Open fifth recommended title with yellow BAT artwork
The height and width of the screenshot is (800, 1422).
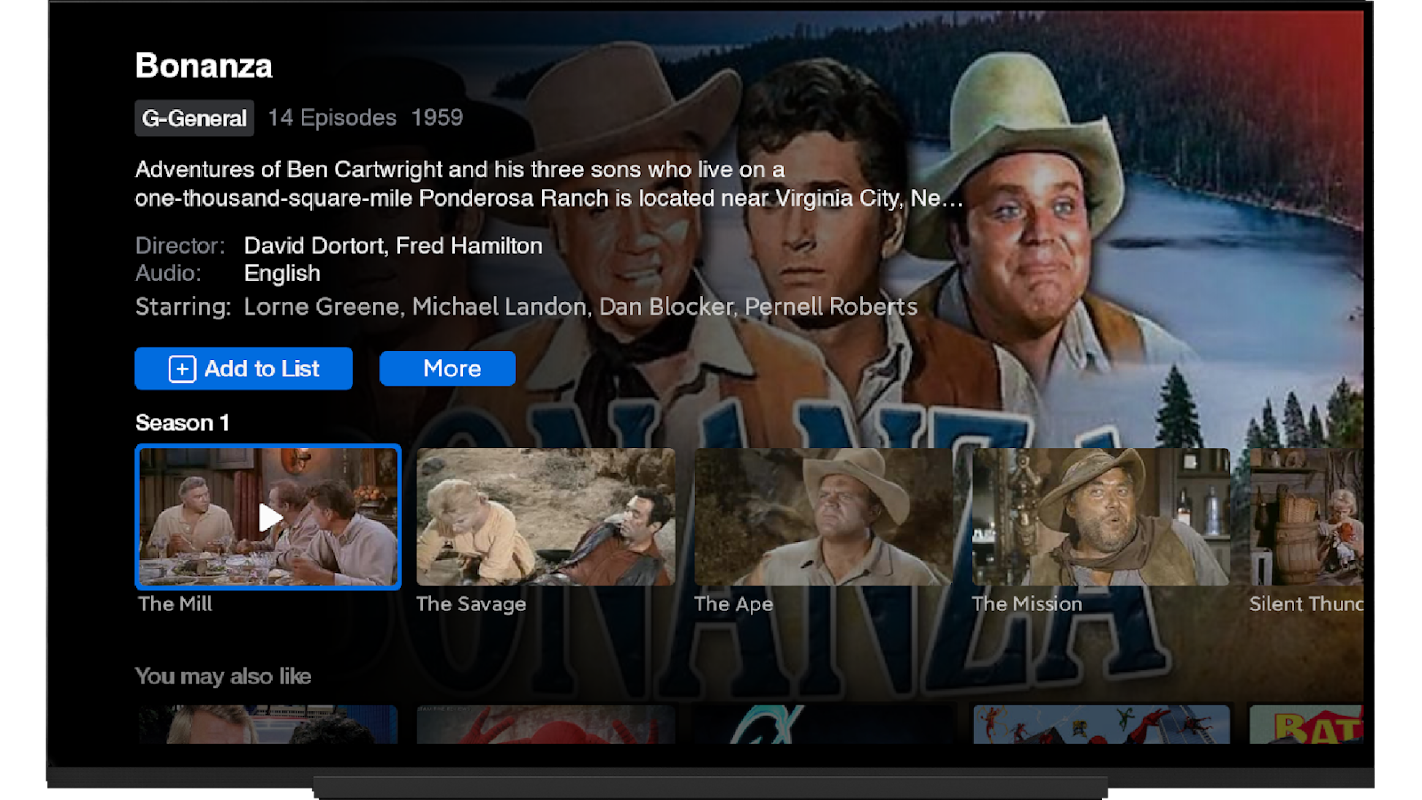click(x=1306, y=725)
